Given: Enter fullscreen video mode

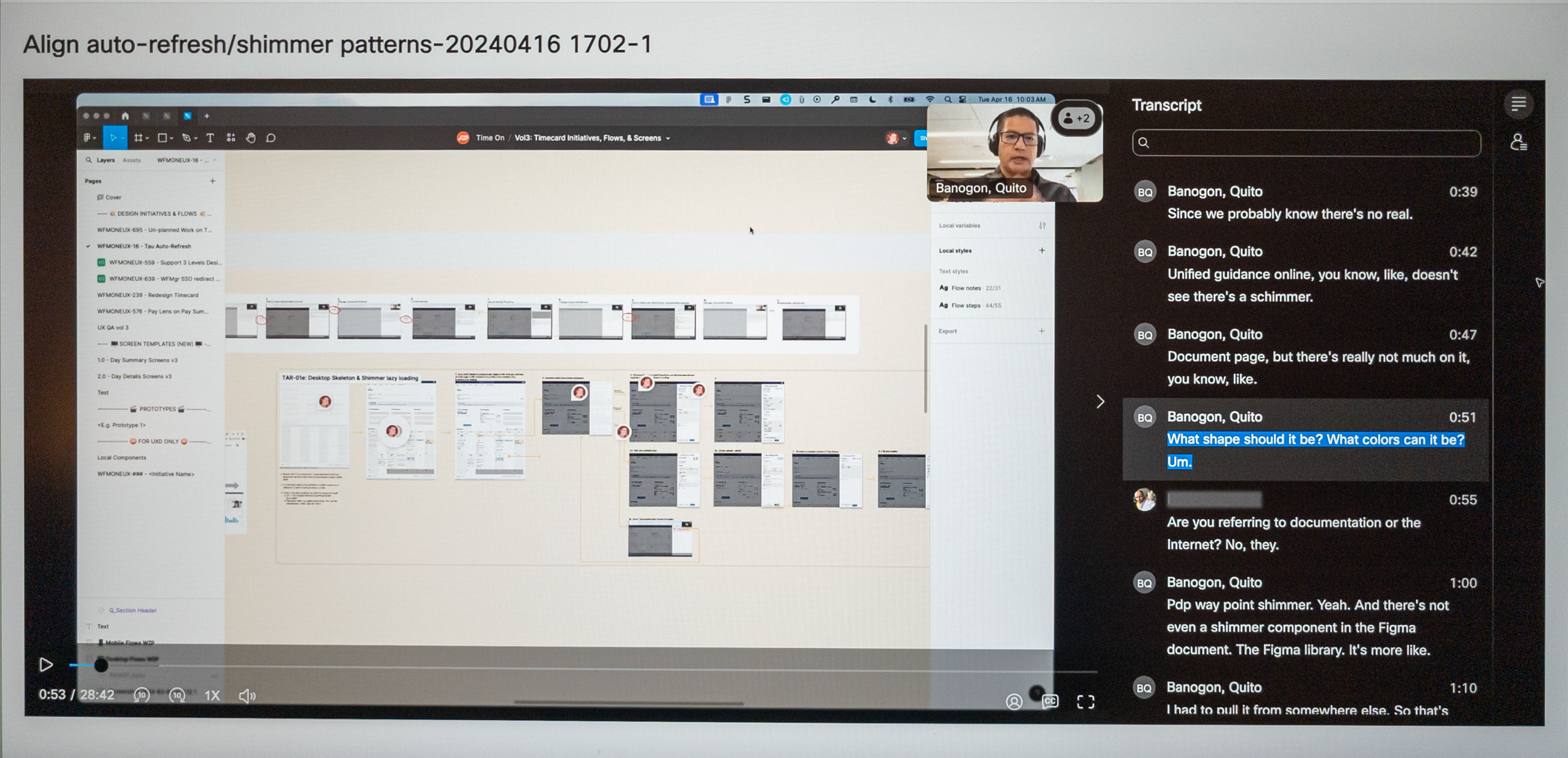Looking at the screenshot, I should point(1086,702).
